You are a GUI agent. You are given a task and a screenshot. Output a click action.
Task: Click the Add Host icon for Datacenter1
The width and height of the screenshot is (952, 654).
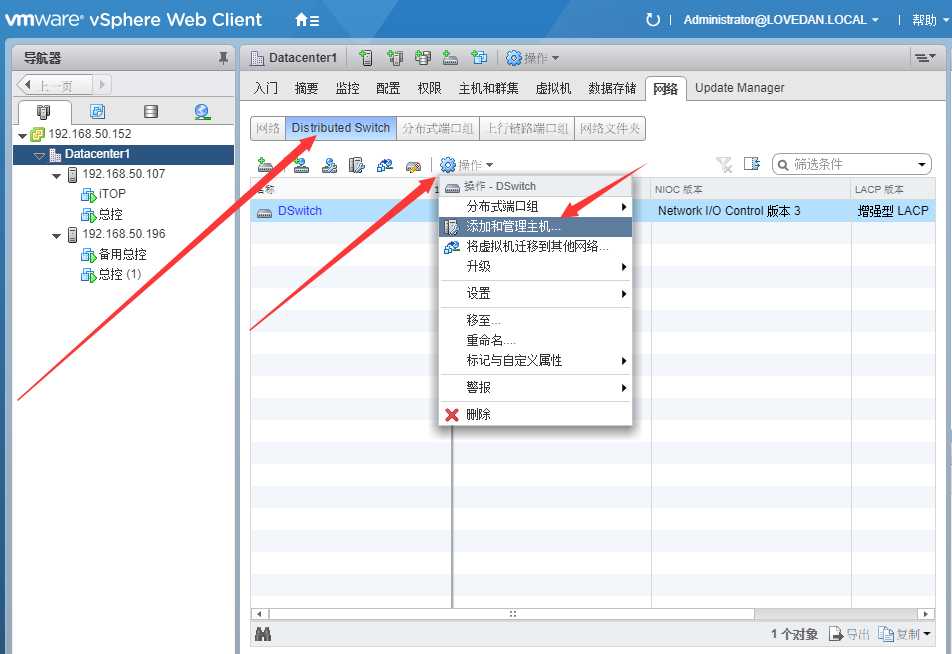click(x=366, y=58)
